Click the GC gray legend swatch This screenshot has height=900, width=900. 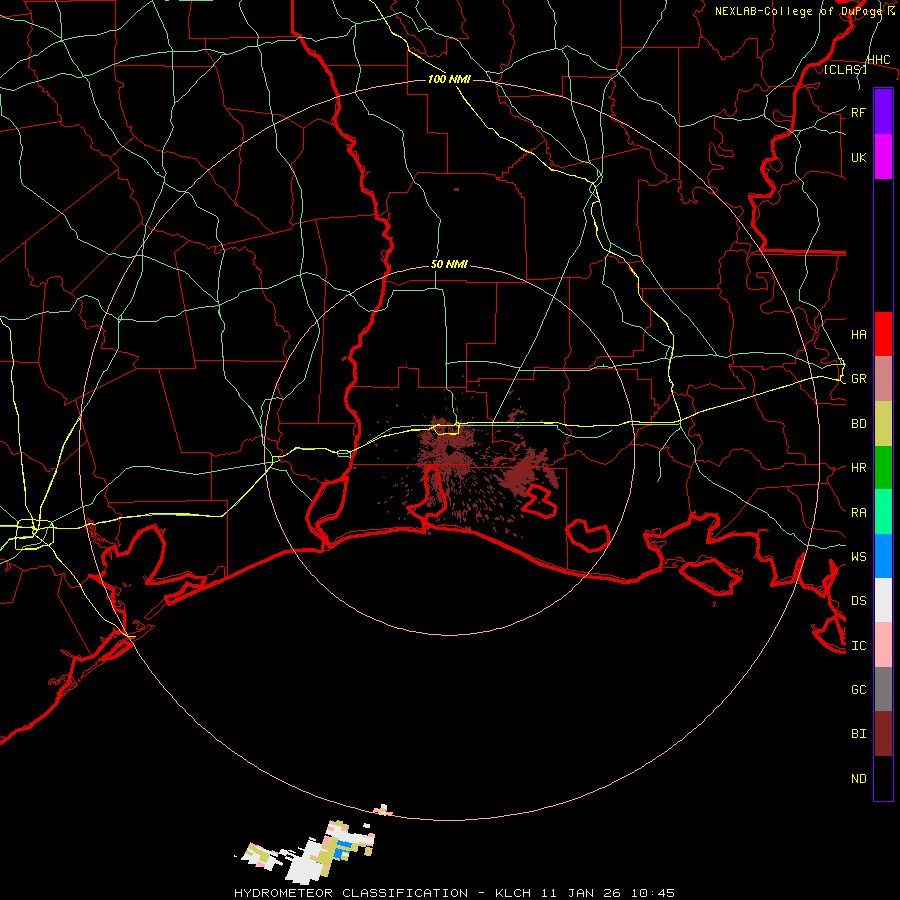(x=883, y=689)
